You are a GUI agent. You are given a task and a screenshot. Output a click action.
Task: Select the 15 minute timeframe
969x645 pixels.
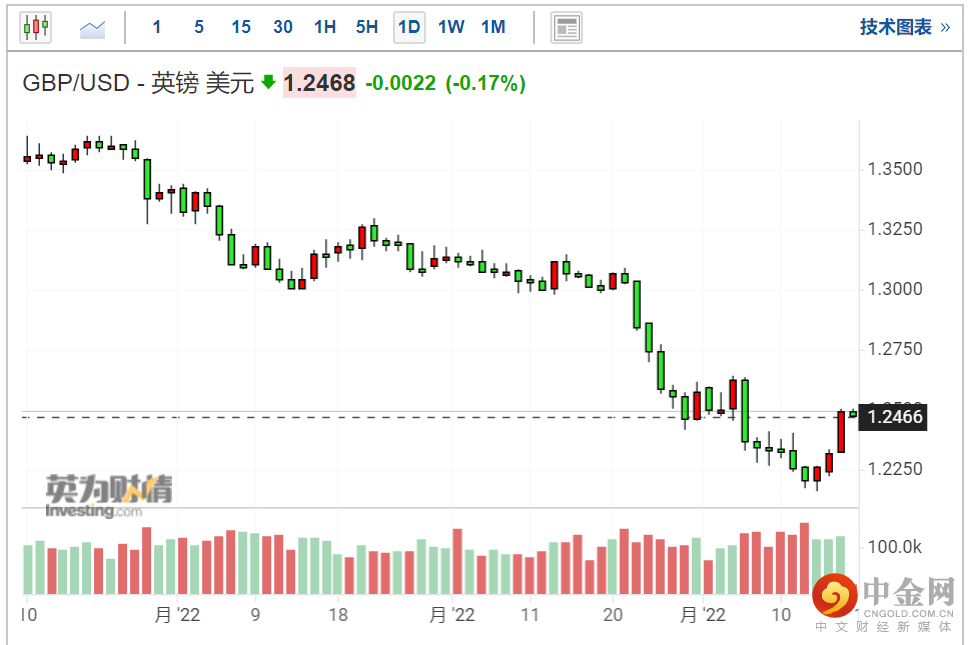[x=241, y=27]
